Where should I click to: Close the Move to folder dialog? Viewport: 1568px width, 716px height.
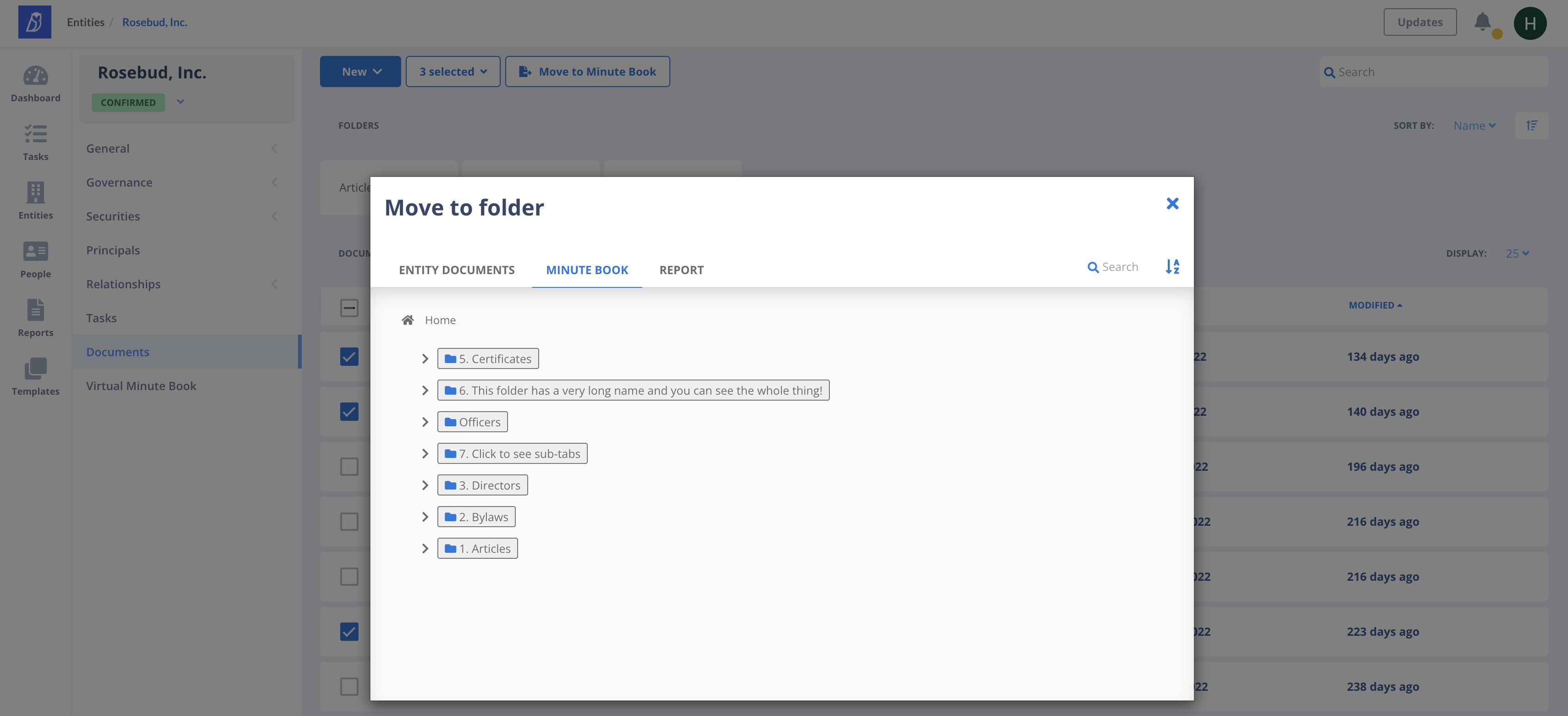(1172, 204)
